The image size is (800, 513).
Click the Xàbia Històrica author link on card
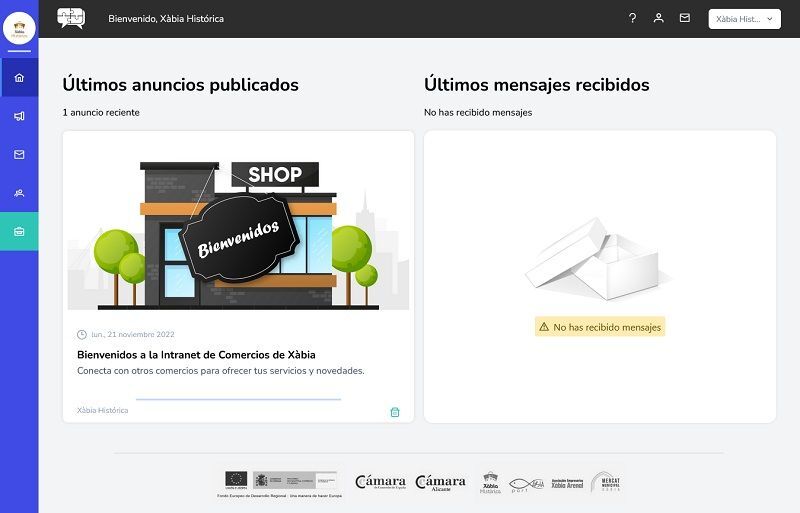pos(103,410)
